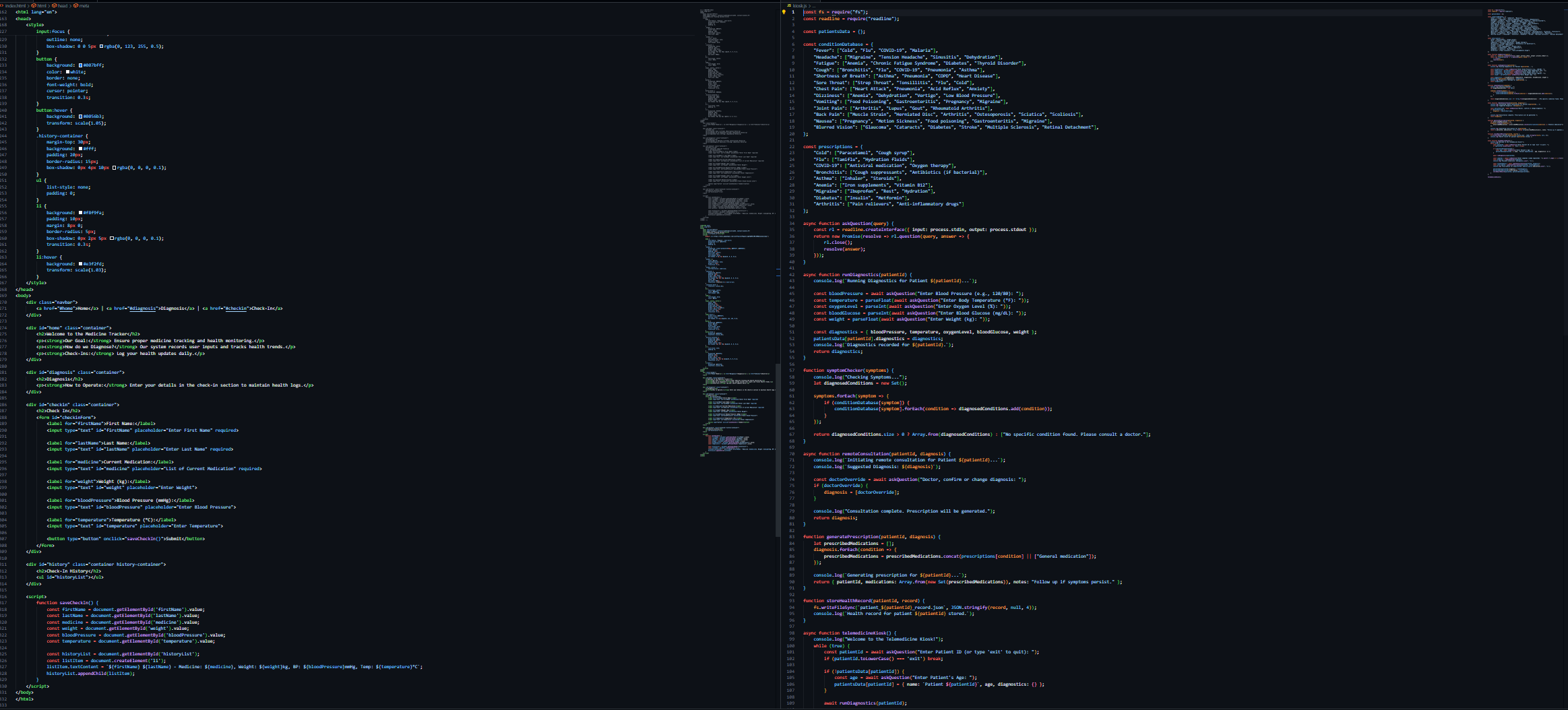
Task: Click 'async function telemedicineKiosk() {' line
Action: [850, 633]
